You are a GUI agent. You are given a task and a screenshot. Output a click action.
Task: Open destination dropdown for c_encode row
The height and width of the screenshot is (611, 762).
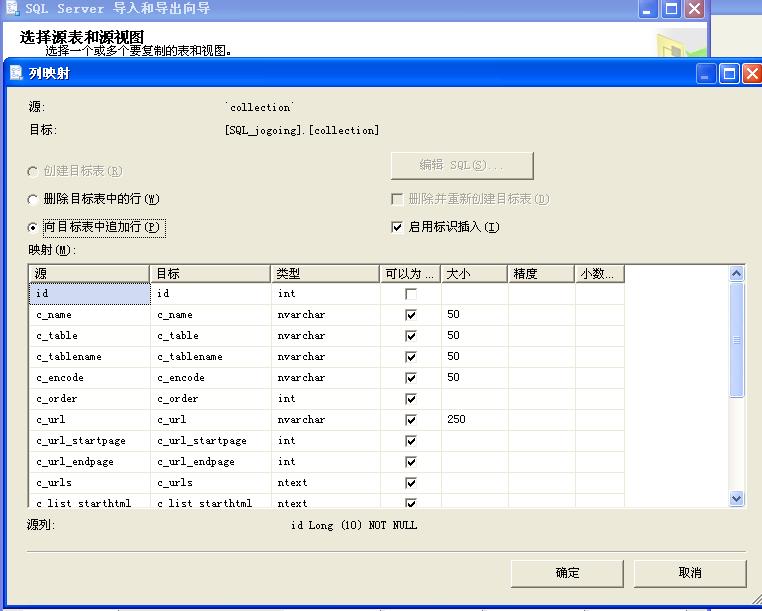point(210,378)
